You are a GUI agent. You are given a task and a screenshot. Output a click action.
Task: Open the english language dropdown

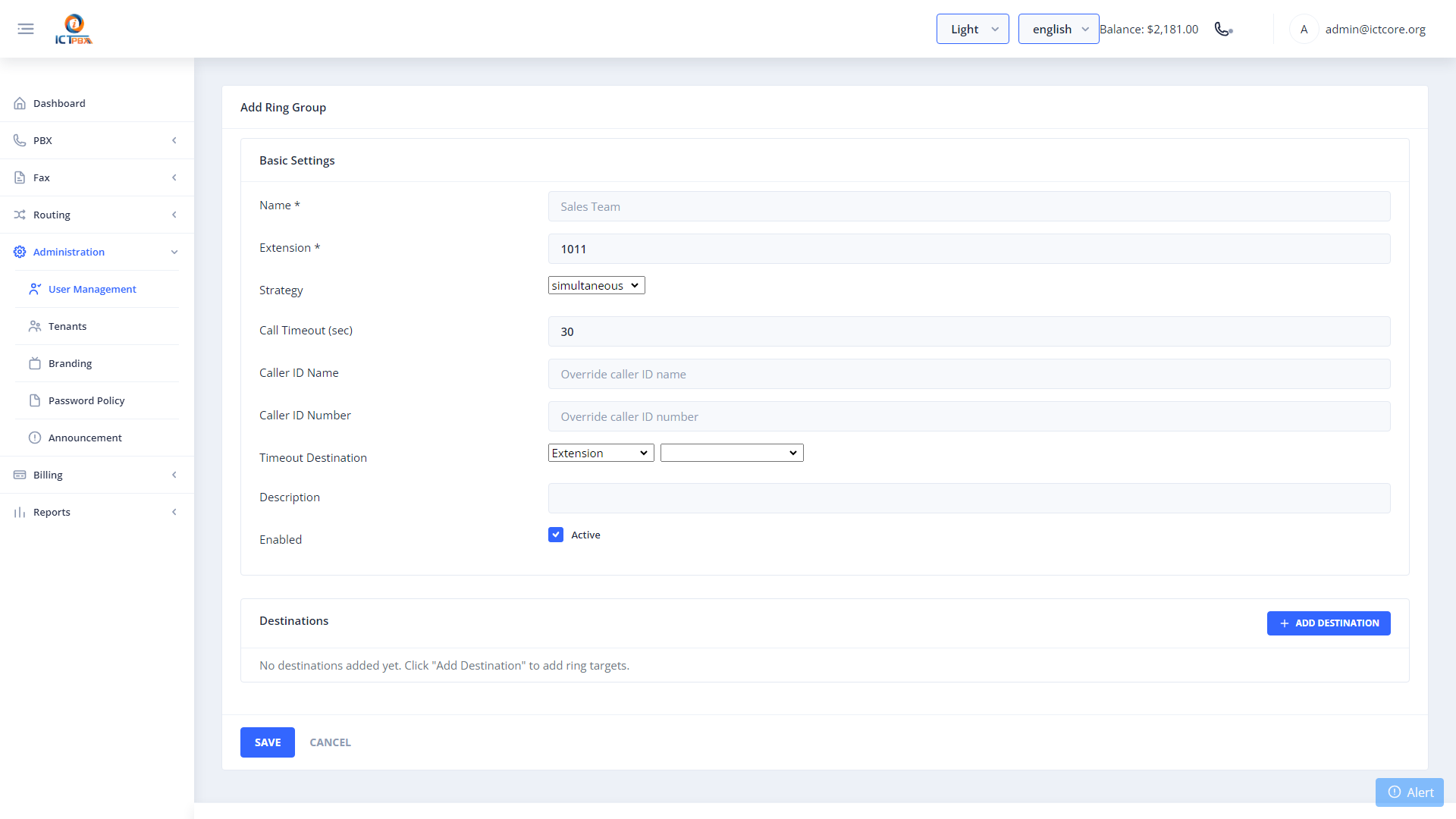click(1059, 29)
